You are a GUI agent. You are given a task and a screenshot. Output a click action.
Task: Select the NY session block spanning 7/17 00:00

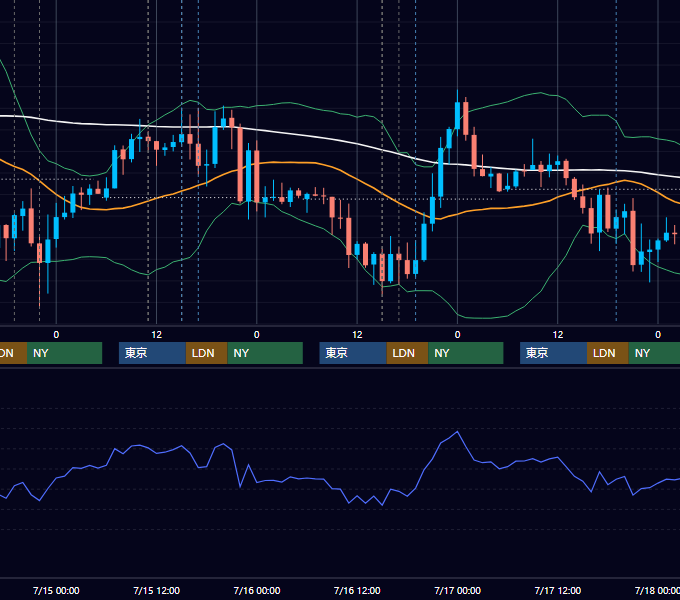point(466,353)
